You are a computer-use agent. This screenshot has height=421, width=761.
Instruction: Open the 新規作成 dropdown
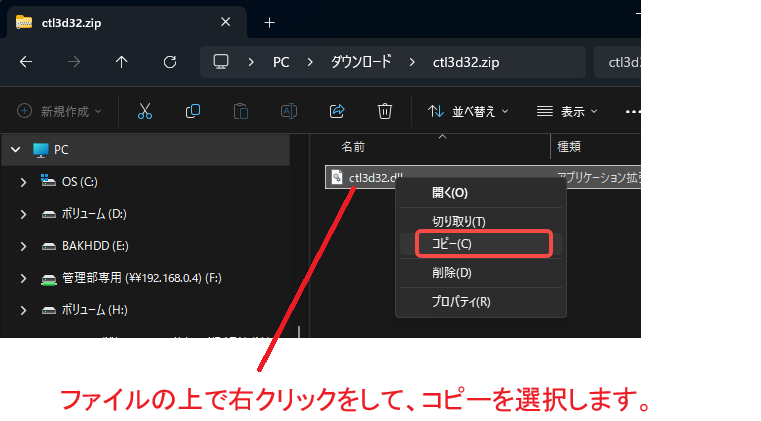tap(59, 111)
